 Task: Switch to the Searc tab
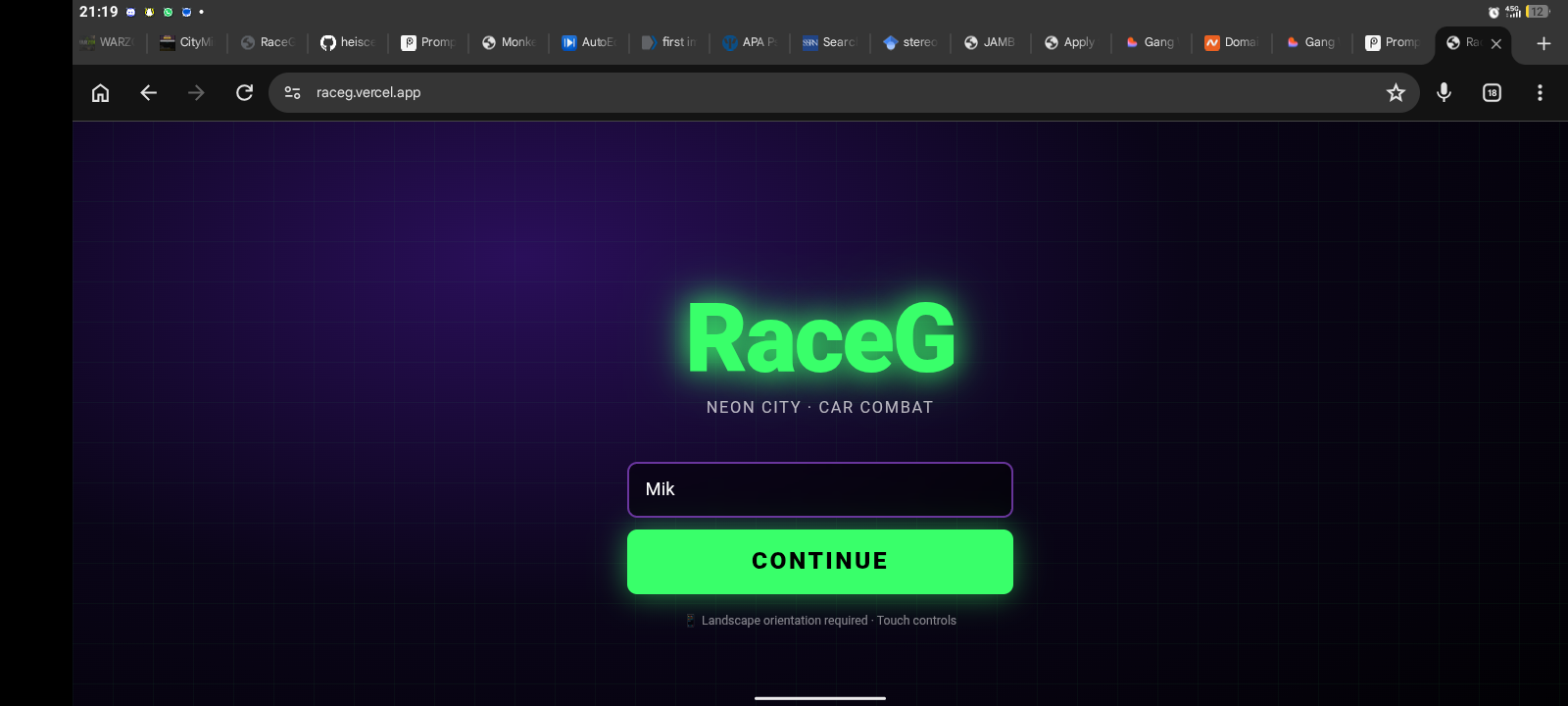click(830, 42)
